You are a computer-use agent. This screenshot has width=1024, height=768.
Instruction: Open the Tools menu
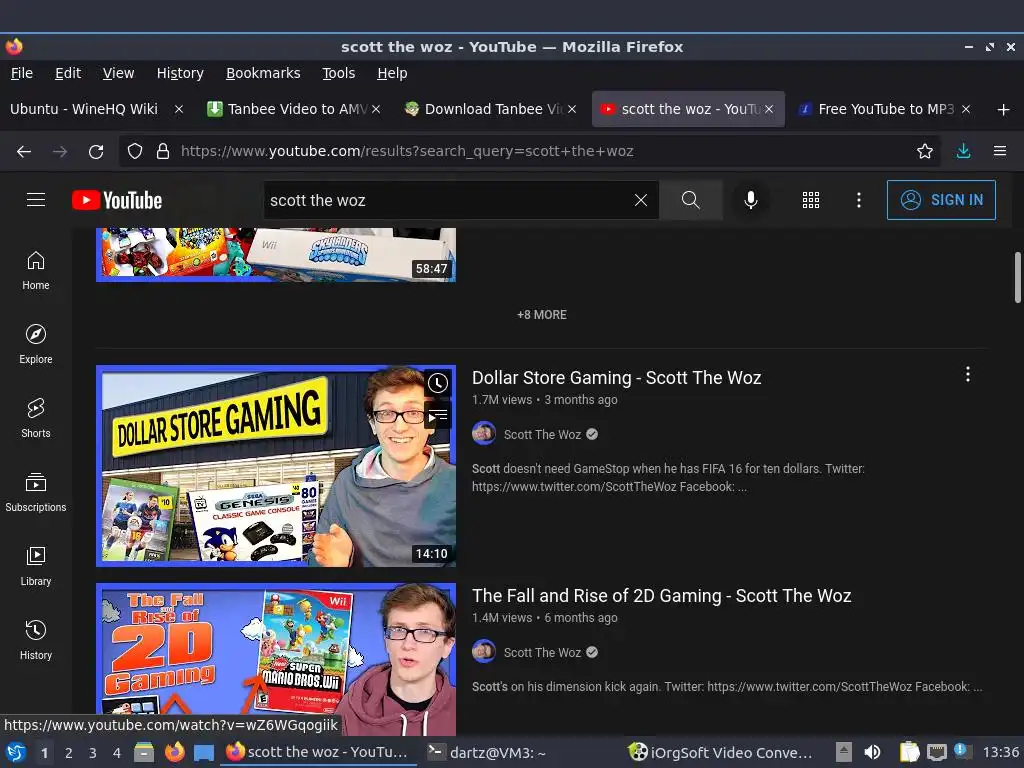[x=338, y=73]
